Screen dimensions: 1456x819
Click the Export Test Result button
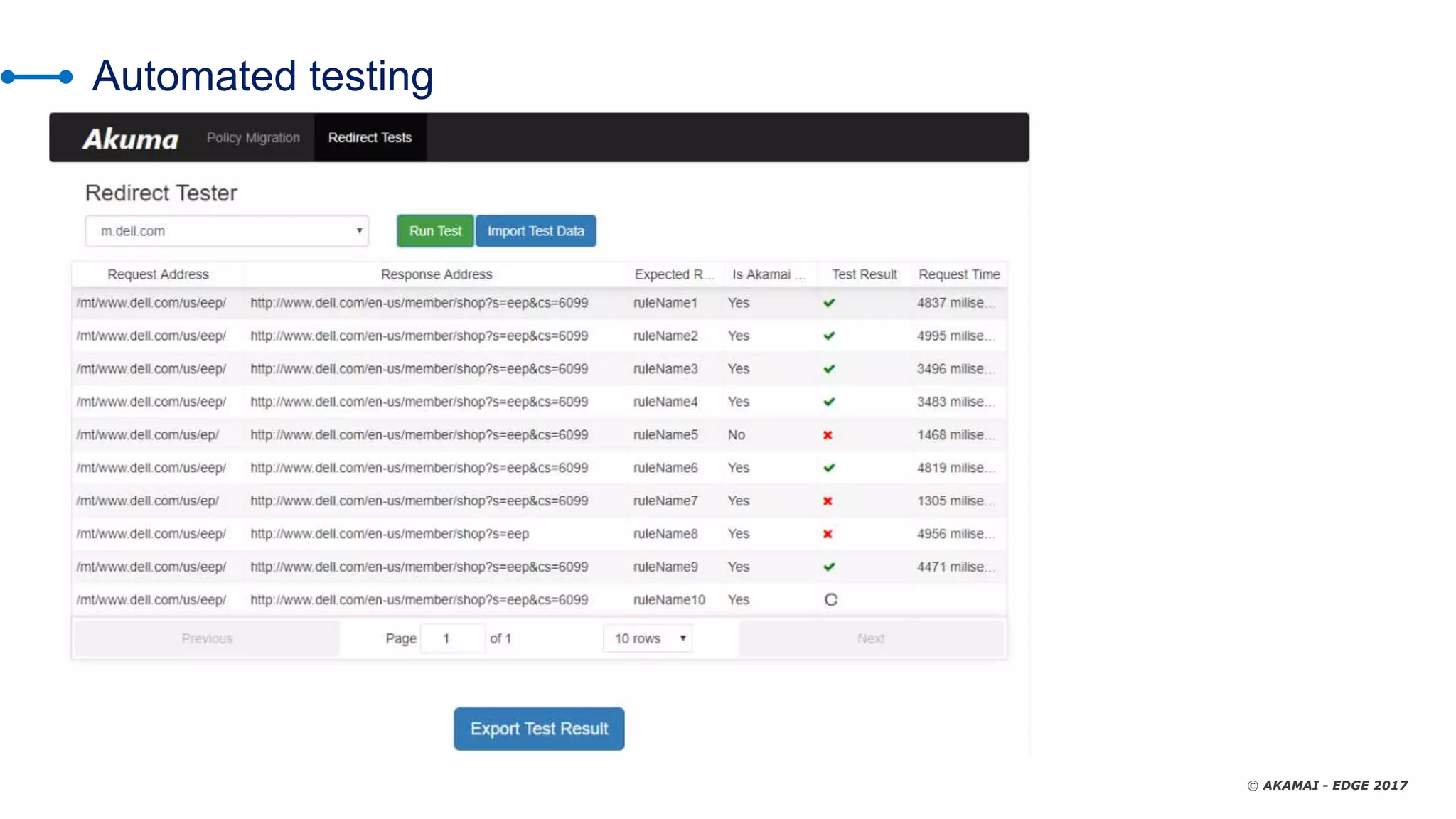pyautogui.click(x=539, y=729)
